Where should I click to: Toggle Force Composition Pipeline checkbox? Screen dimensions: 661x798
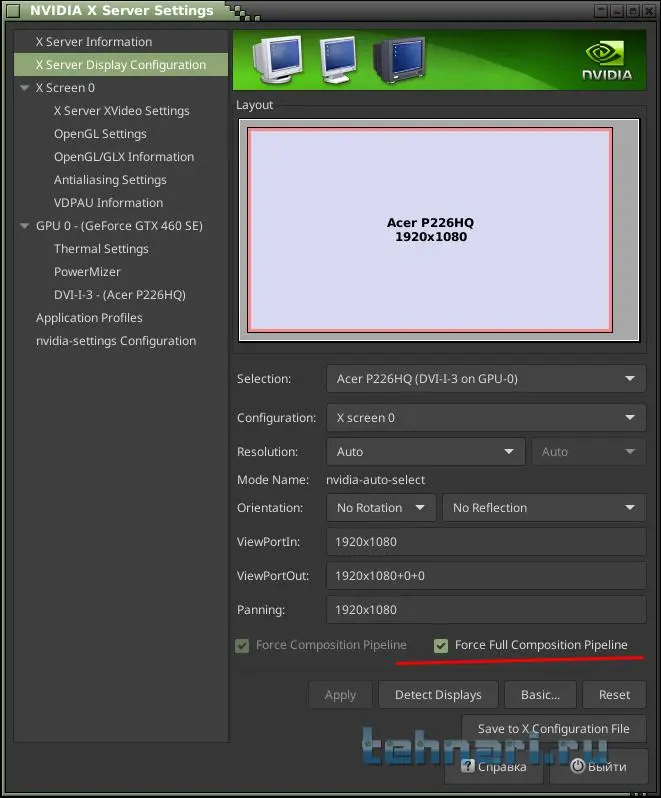[242, 645]
